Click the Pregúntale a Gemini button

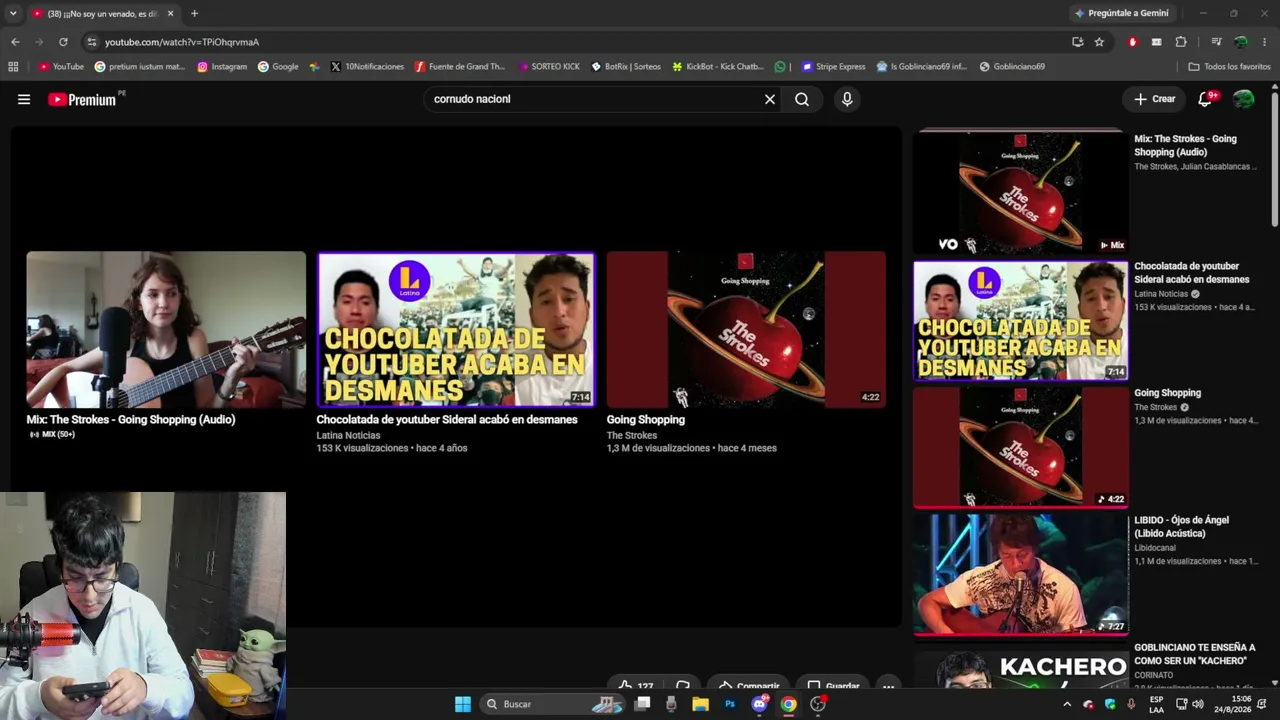click(1121, 13)
